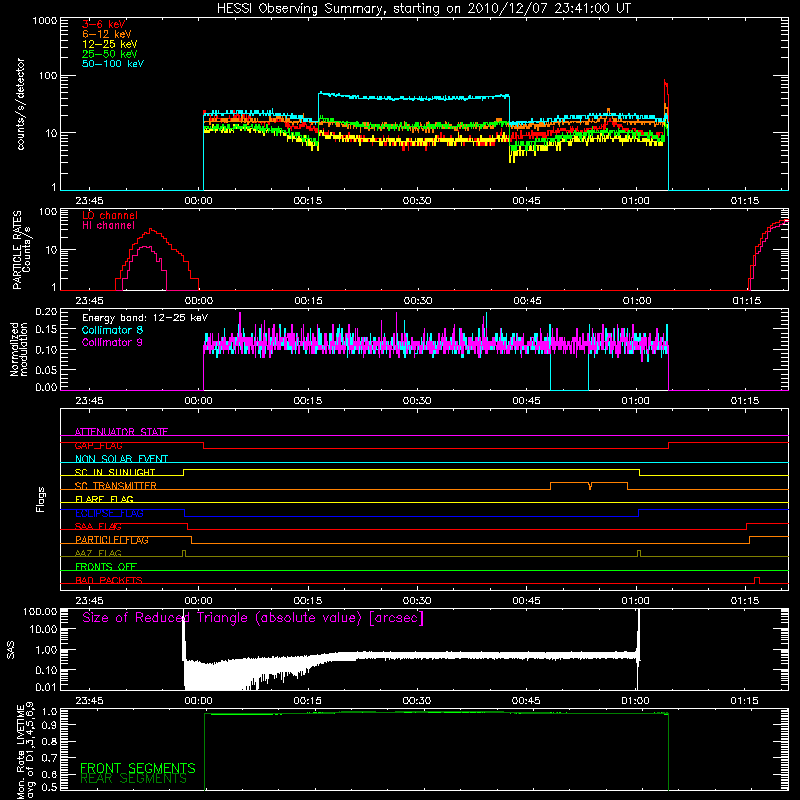Click the 23:45 tick label under livetime-adjacent SAS plot
The image size is (800, 800).
89,701
